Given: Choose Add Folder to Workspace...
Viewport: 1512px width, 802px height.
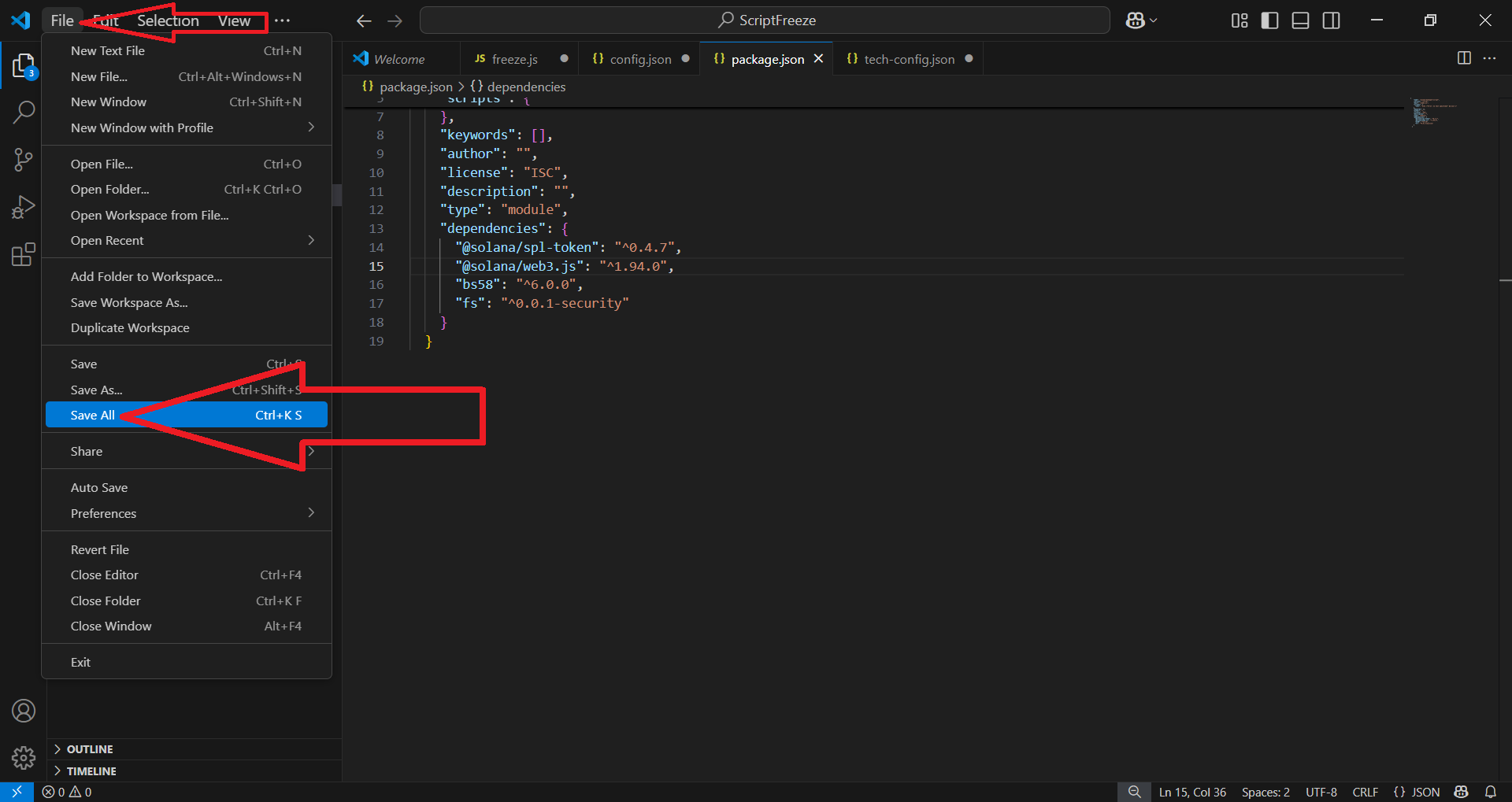Looking at the screenshot, I should pyautogui.click(x=187, y=277).
